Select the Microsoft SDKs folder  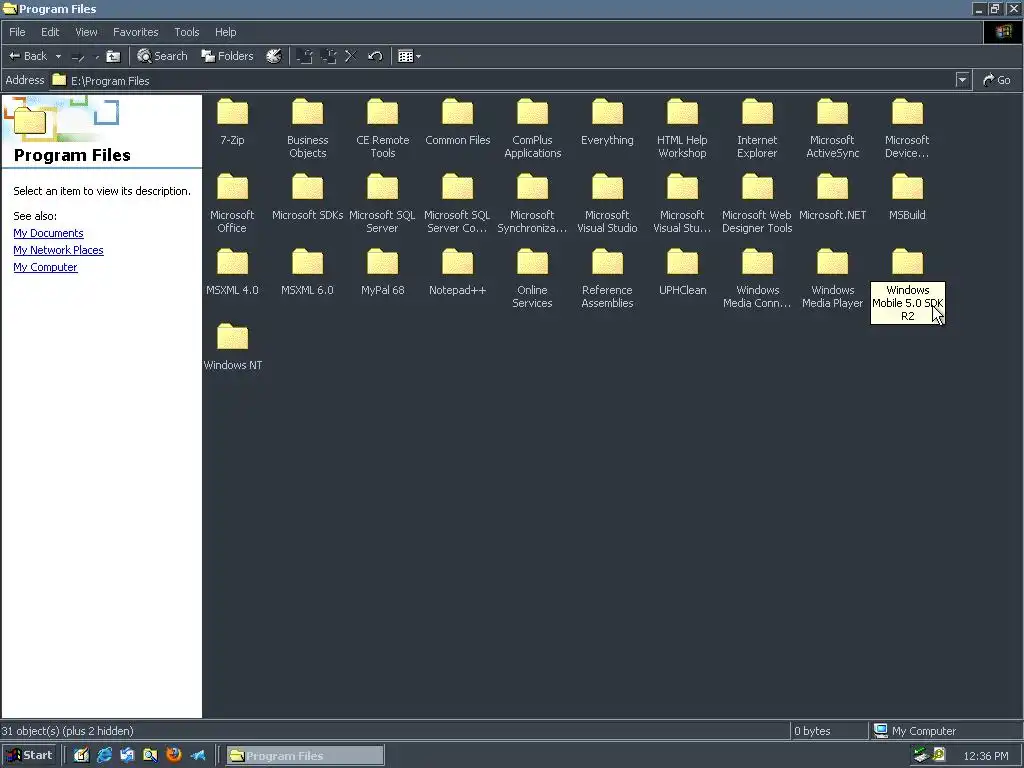coord(308,197)
